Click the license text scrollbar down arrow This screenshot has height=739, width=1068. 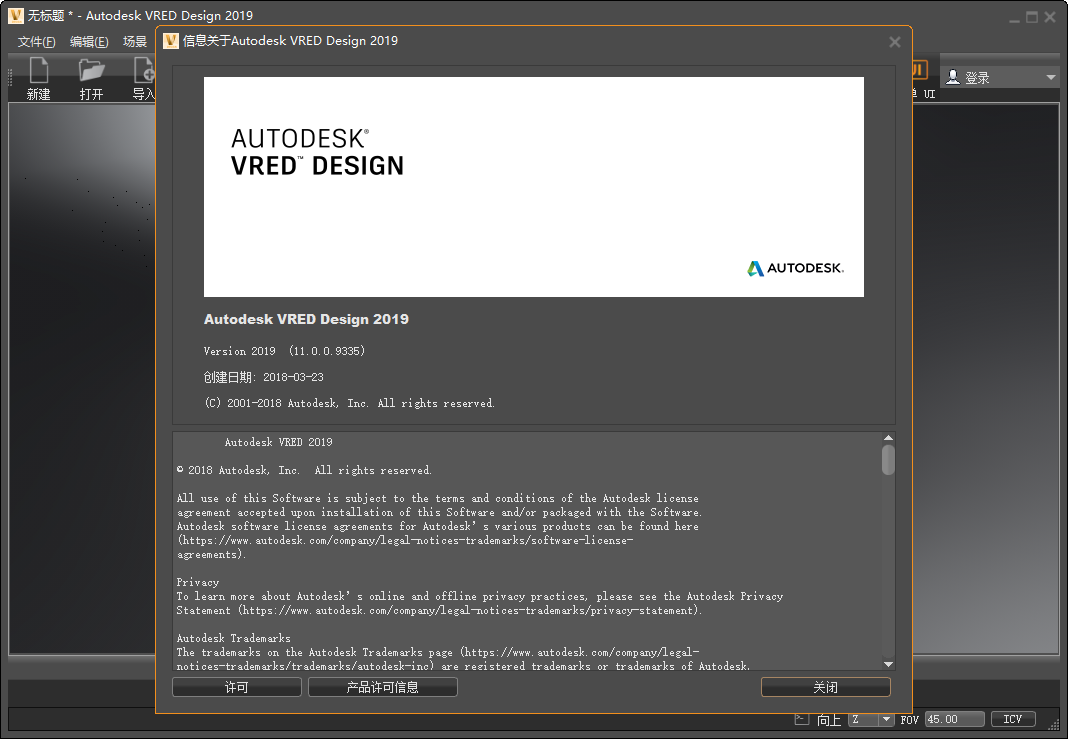coord(888,664)
